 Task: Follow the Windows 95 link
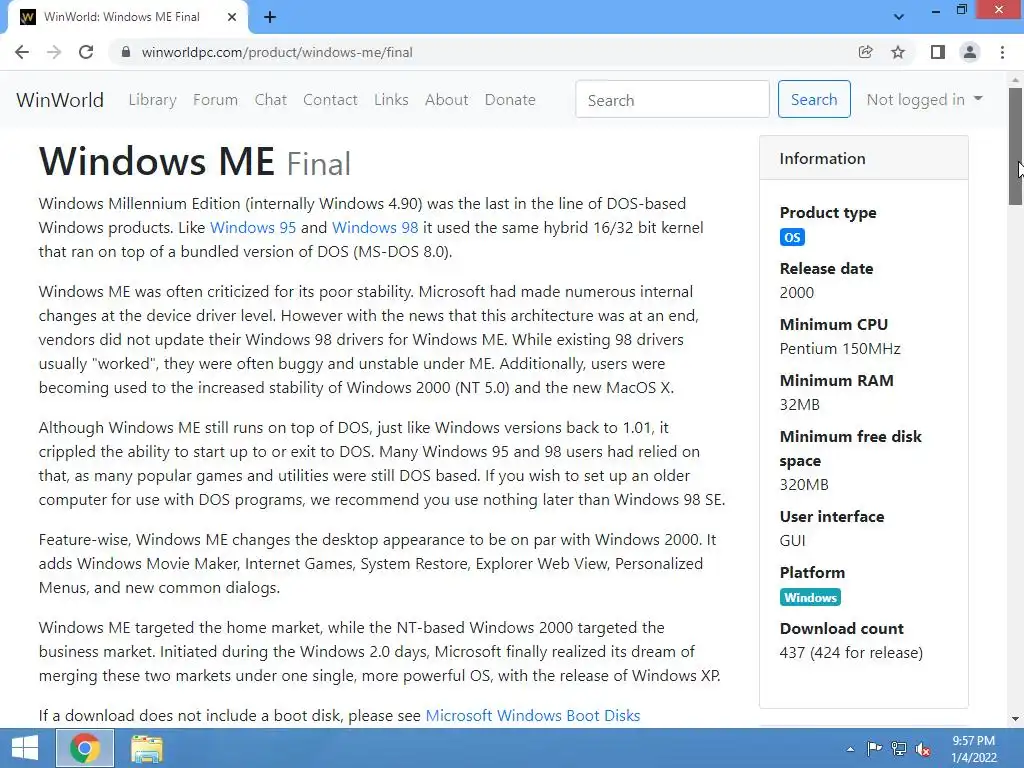[253, 227]
